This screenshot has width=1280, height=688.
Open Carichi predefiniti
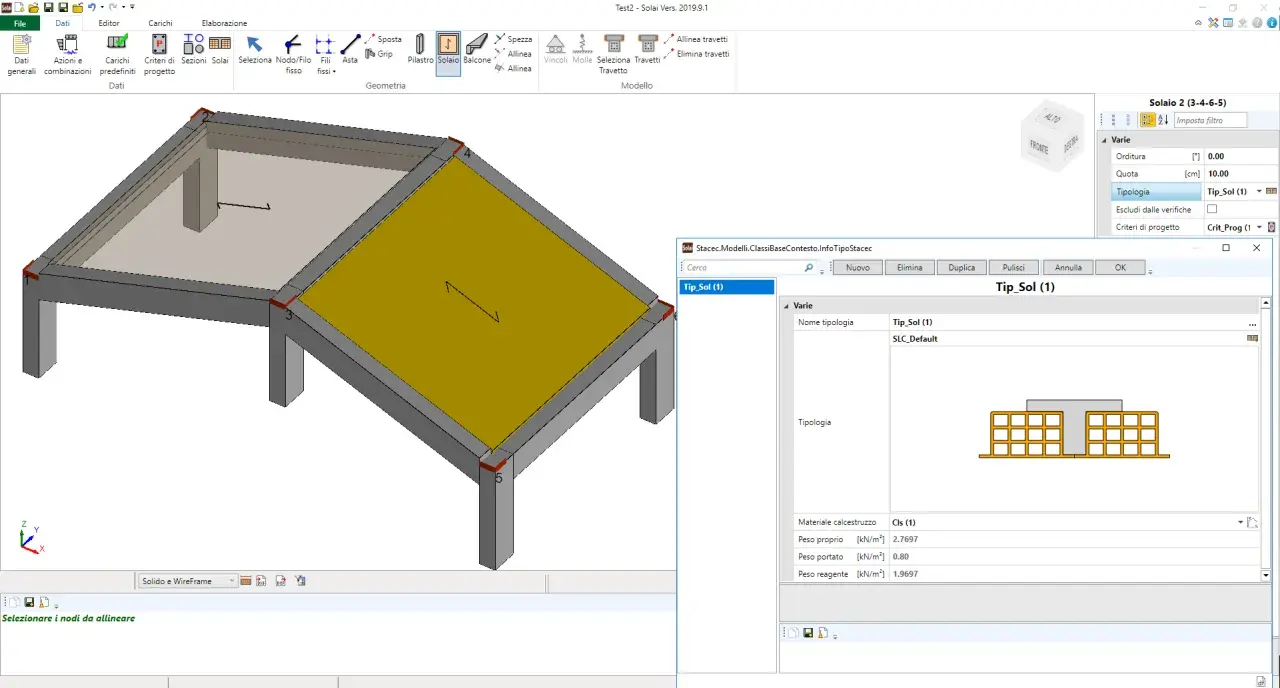(x=117, y=54)
